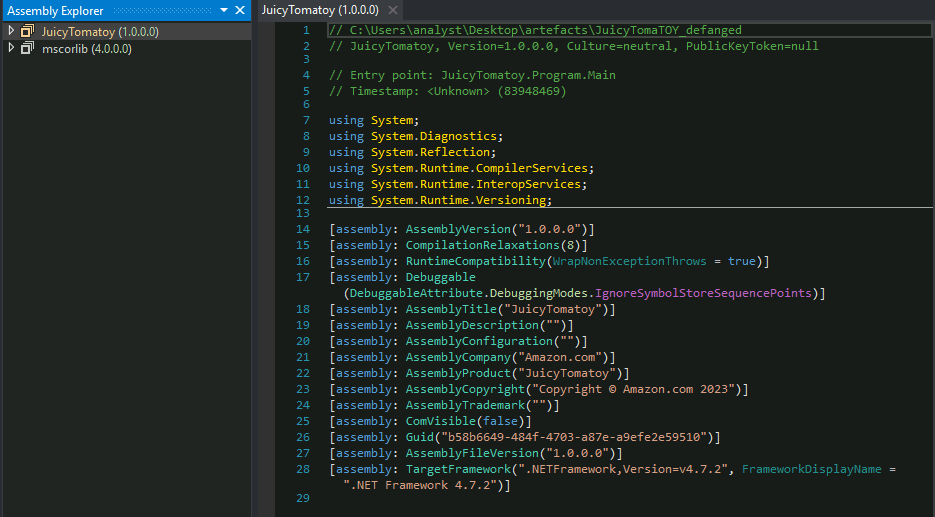The image size is (935, 517).
Task: Click the CompilationRelaxations attribute
Action: click(x=482, y=246)
